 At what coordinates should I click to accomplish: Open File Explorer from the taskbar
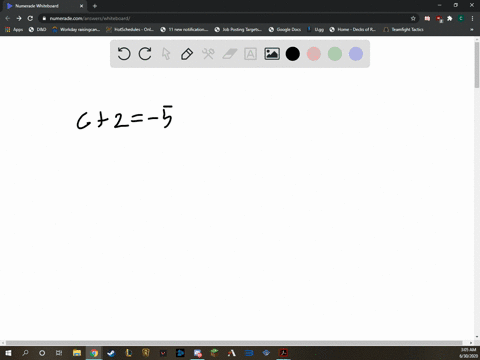[77, 353]
